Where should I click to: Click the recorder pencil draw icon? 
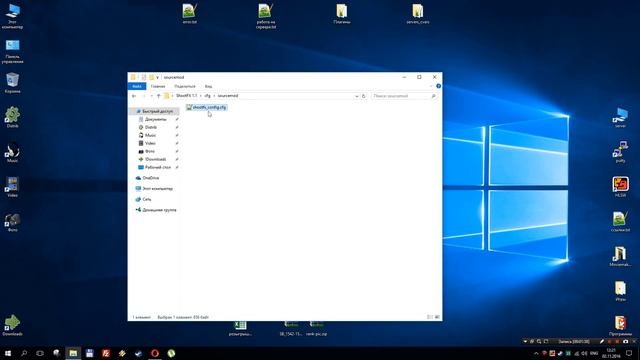[602, 341]
